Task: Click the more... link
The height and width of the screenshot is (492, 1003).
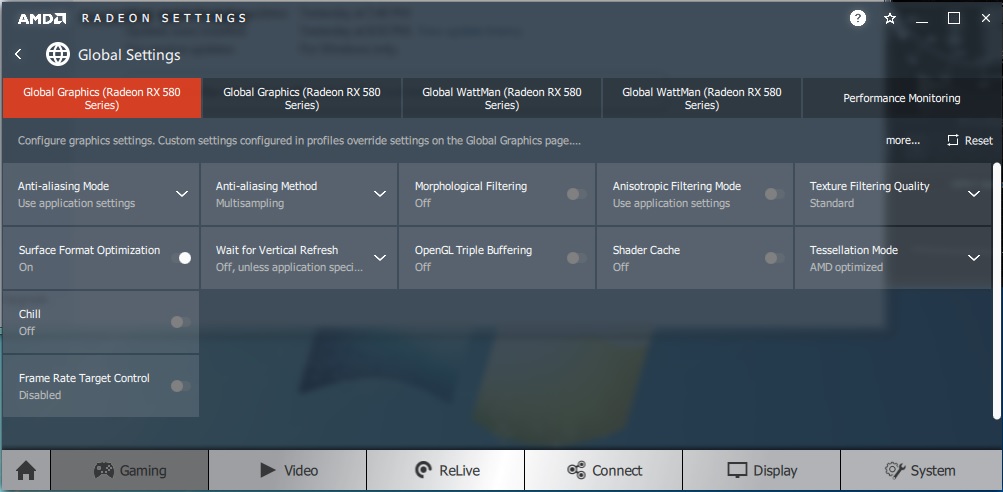Action: coord(902,141)
